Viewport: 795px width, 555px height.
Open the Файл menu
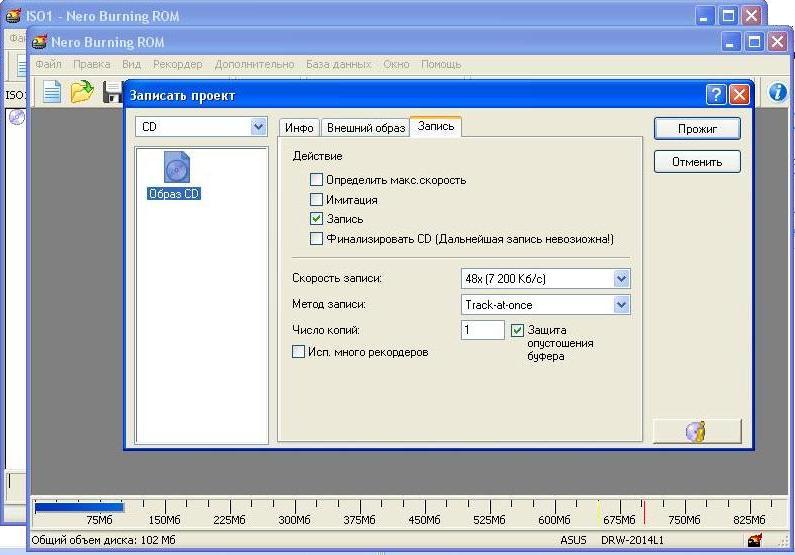pos(48,64)
